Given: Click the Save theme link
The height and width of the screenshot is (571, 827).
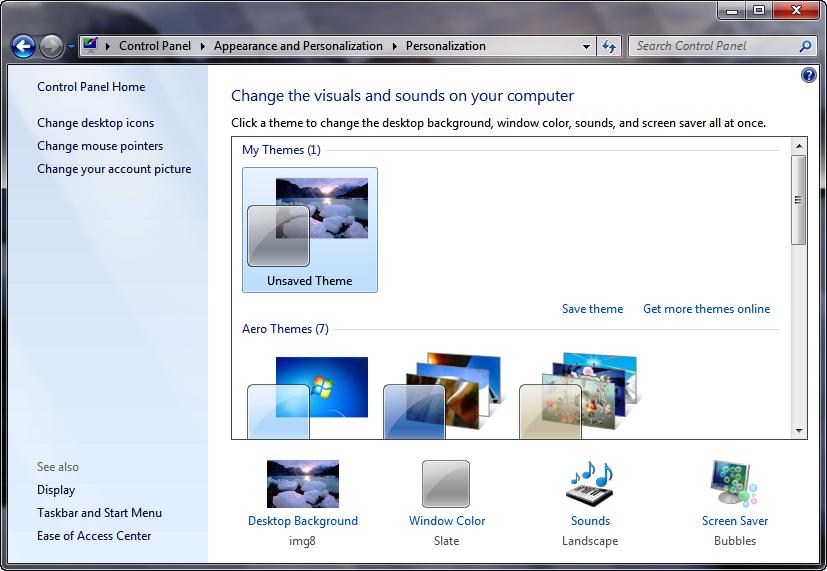Looking at the screenshot, I should tap(592, 309).
